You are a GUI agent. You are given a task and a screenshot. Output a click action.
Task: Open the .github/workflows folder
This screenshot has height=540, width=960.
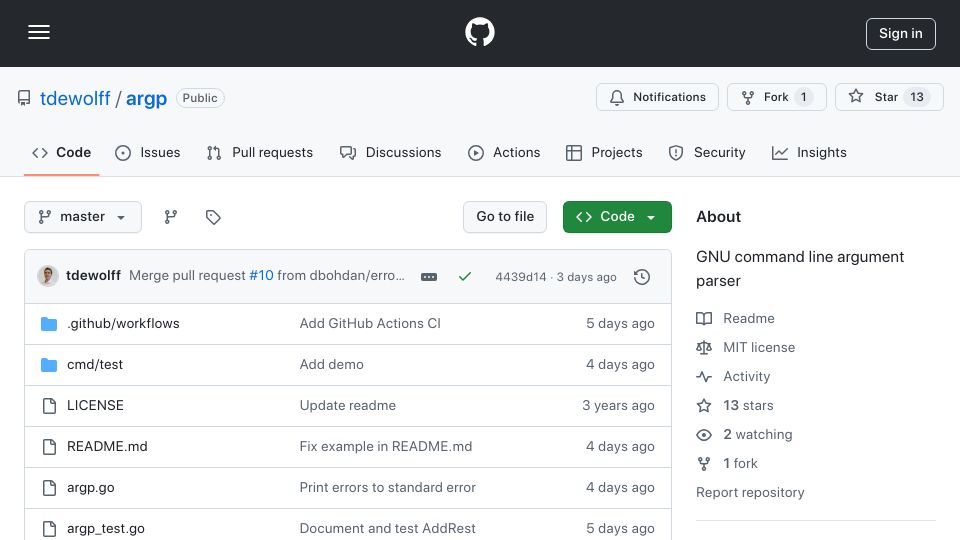(123, 323)
